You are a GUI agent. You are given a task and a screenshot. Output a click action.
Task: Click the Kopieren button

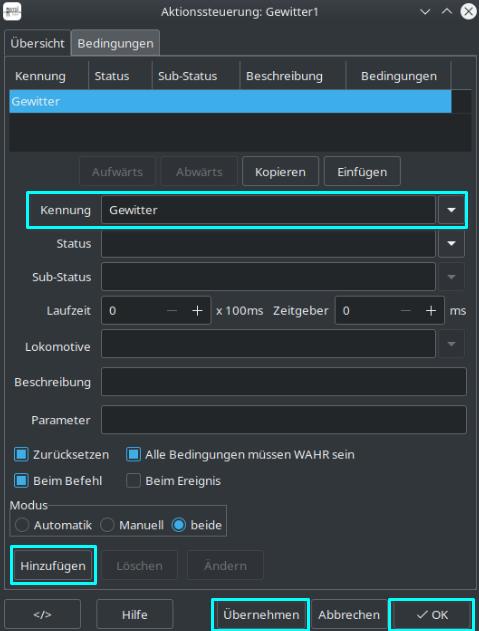[281, 171]
